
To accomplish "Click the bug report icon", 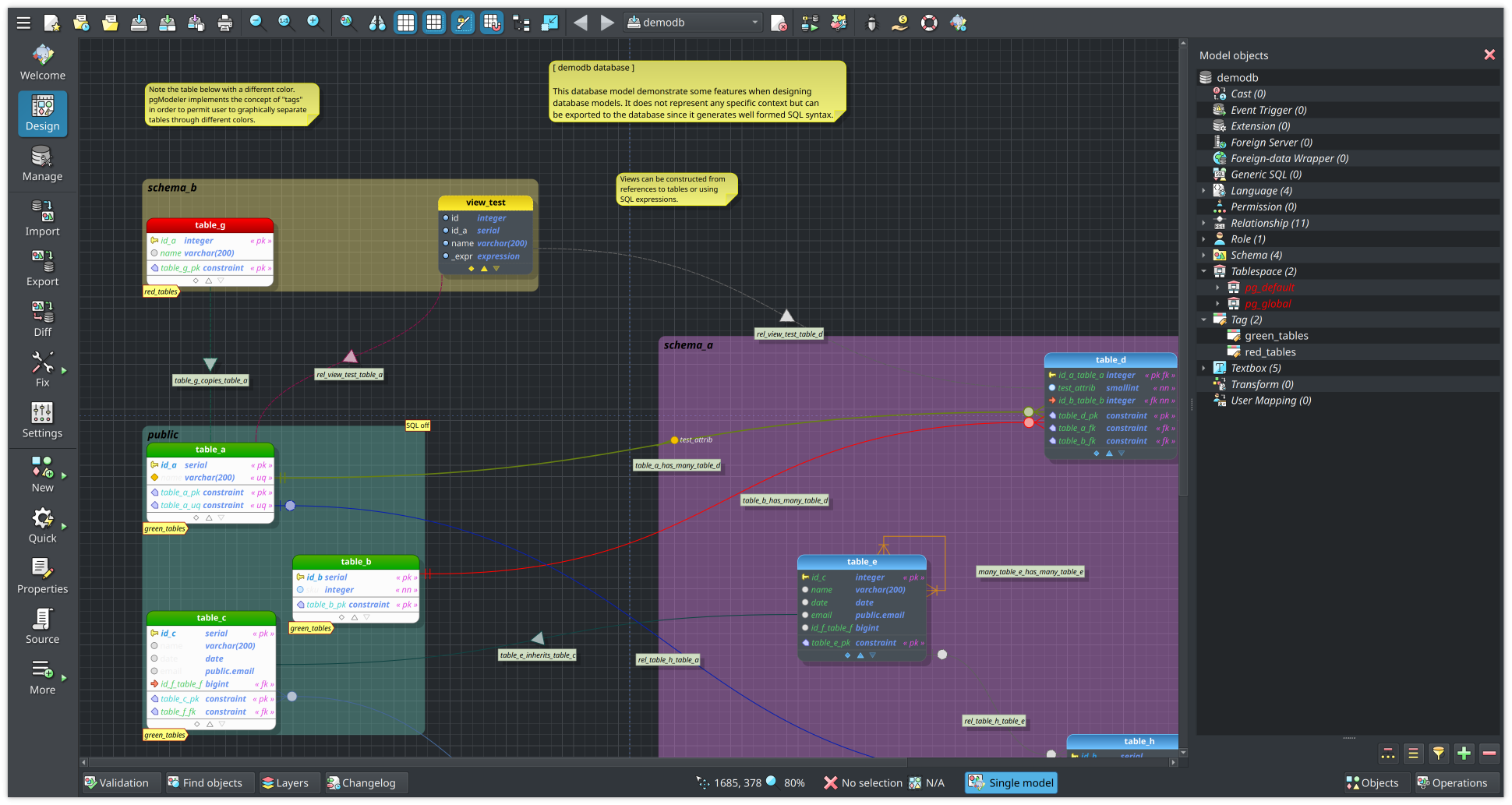I will pyautogui.click(x=872, y=23).
